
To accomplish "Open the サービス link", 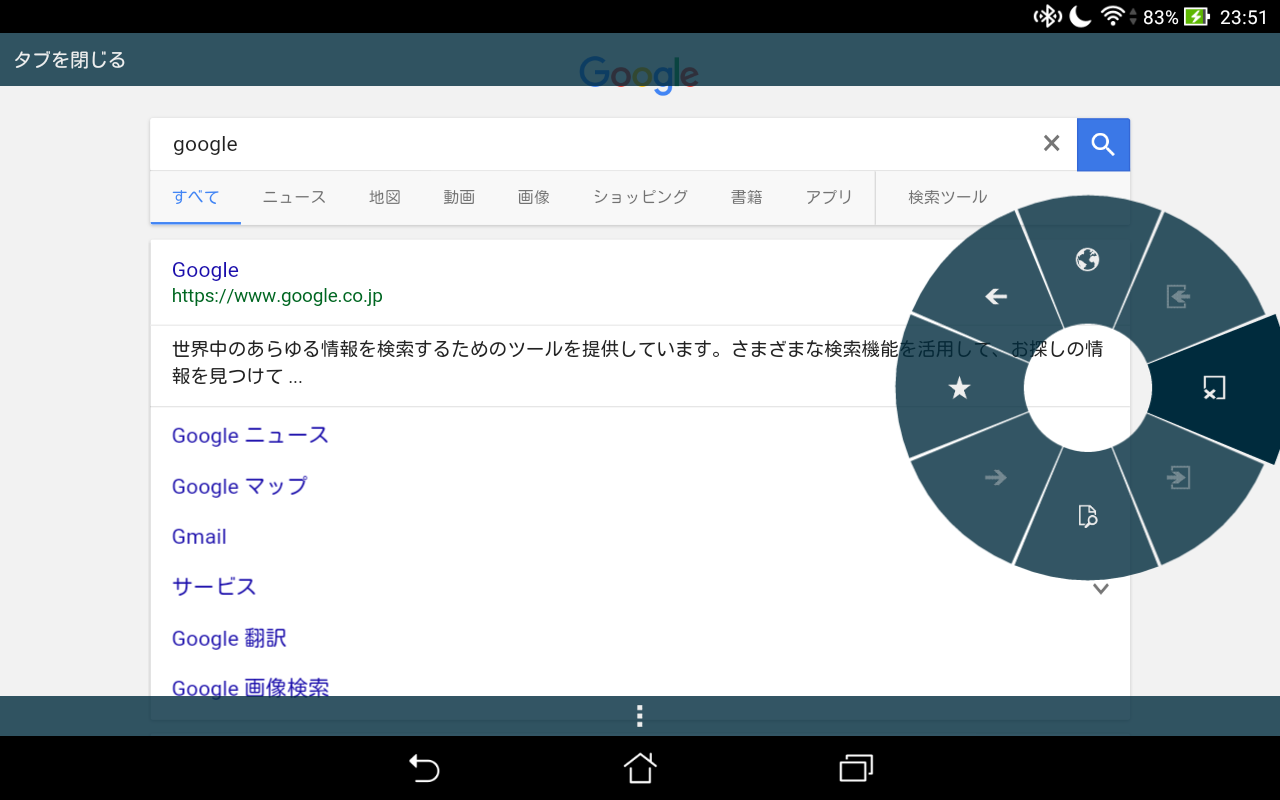I will click(214, 586).
